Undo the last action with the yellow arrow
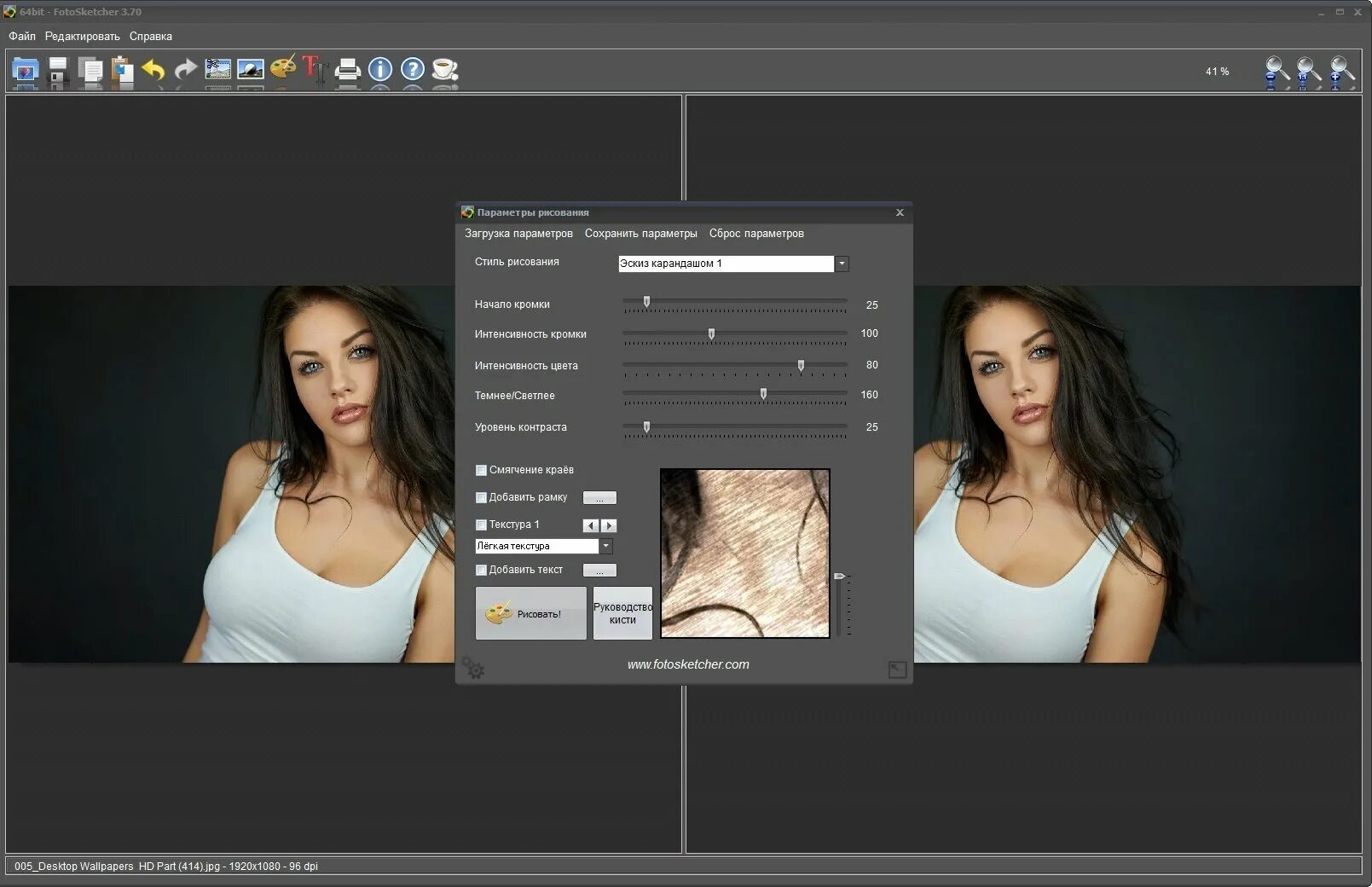The image size is (1372, 887). (153, 70)
